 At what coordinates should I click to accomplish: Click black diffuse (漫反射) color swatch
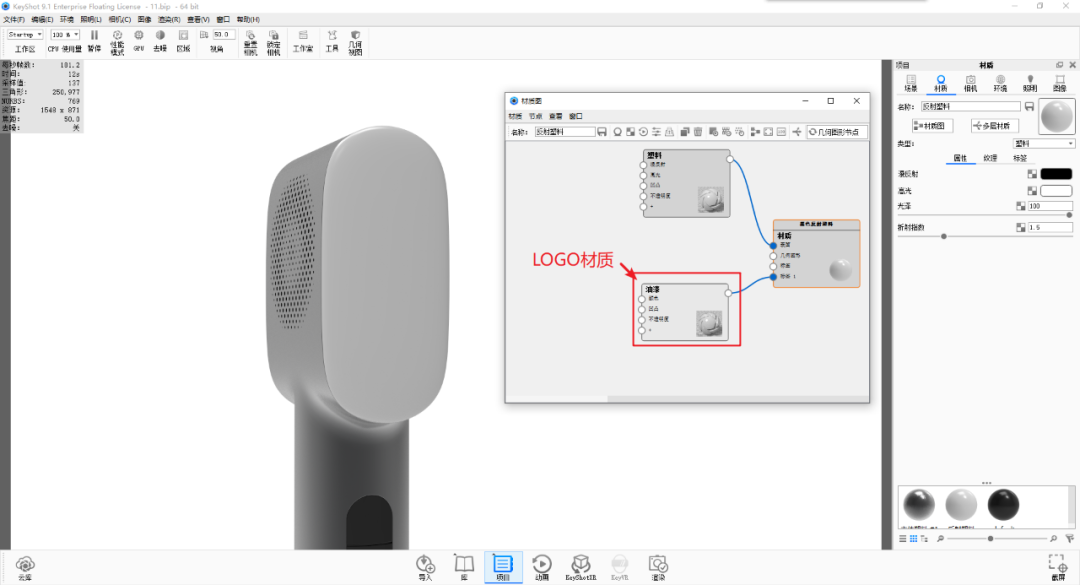tap(1056, 174)
